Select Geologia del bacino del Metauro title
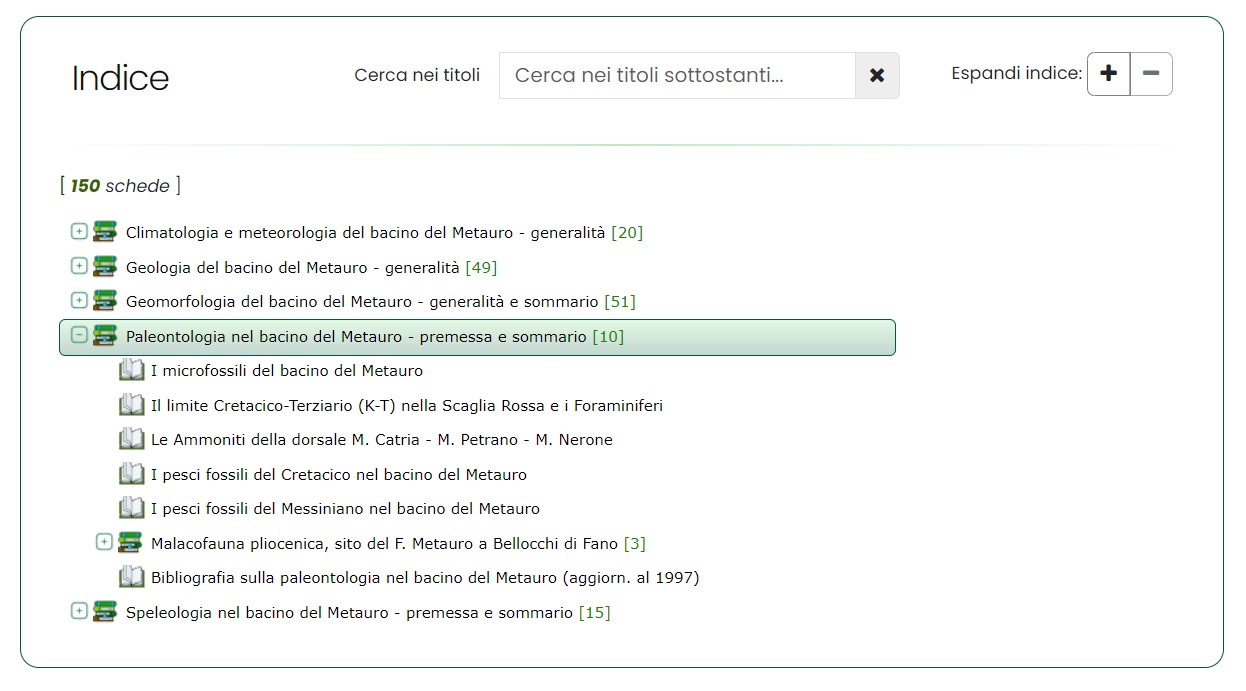1246x691 pixels. 292,268
